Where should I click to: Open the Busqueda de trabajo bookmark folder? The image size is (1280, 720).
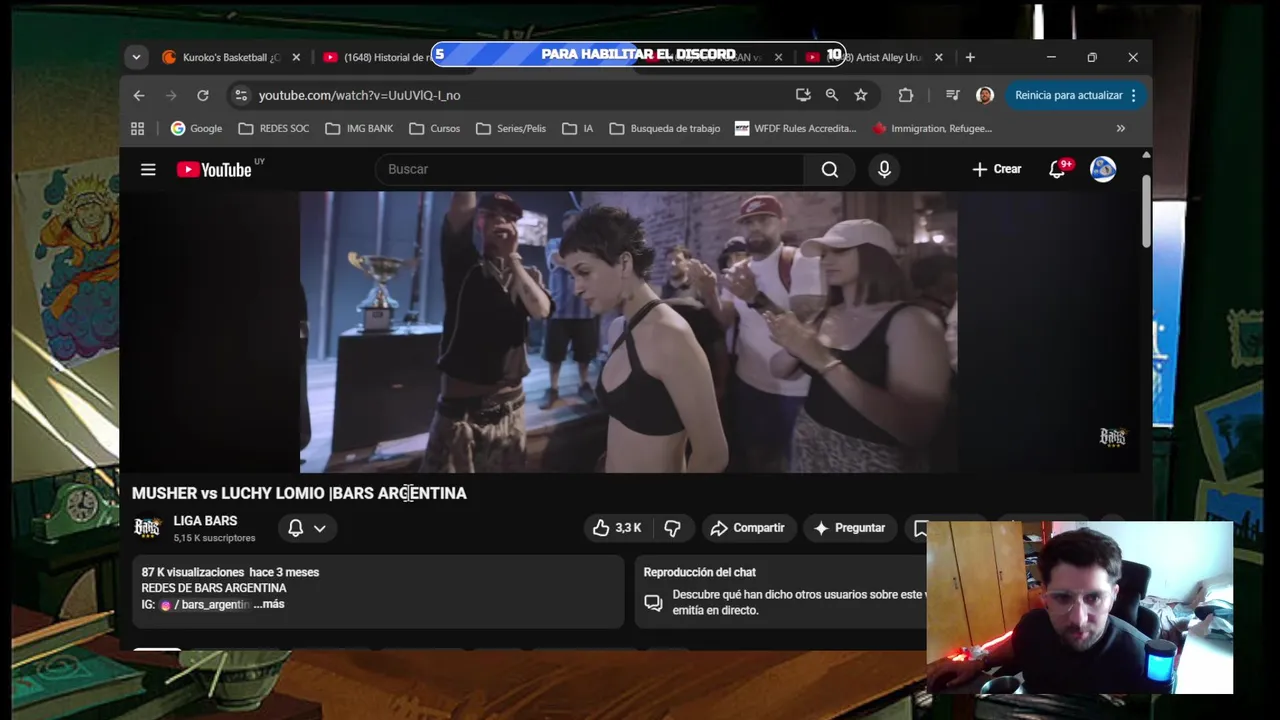pos(665,128)
